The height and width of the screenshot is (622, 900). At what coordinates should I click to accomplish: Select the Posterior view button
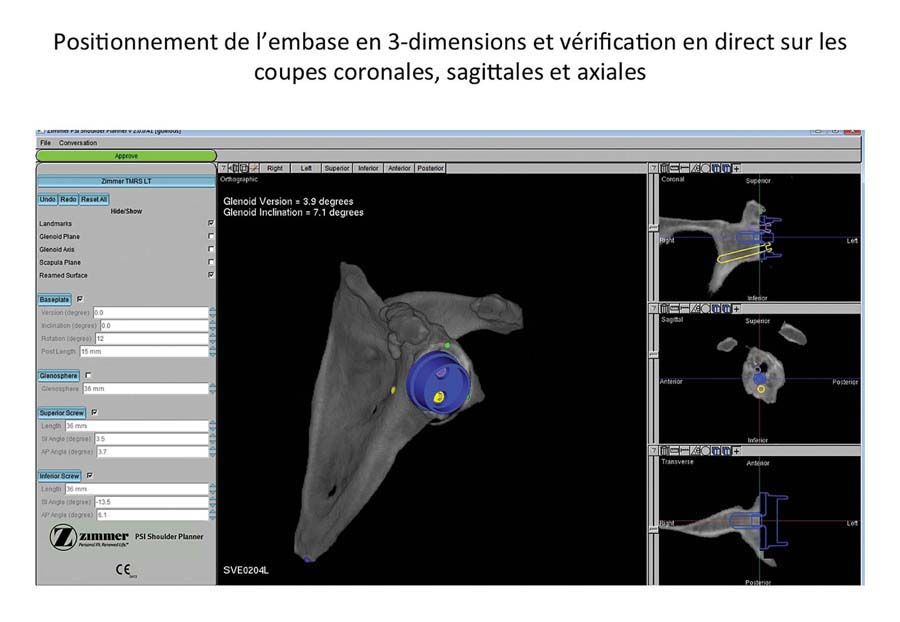pyautogui.click(x=430, y=168)
